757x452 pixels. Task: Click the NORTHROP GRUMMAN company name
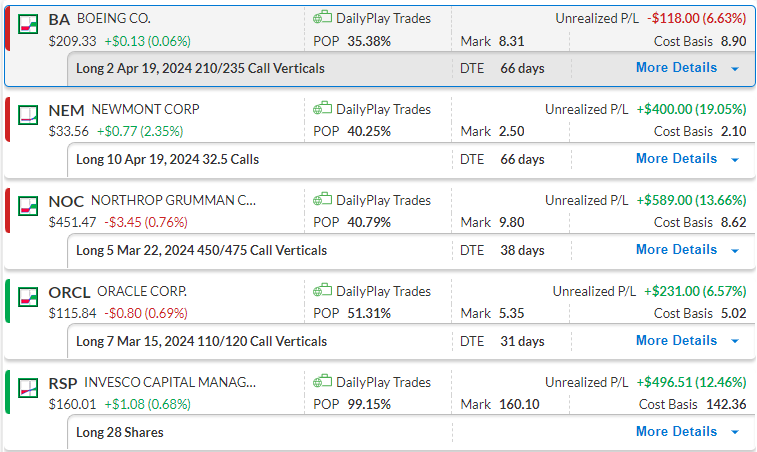click(174, 200)
